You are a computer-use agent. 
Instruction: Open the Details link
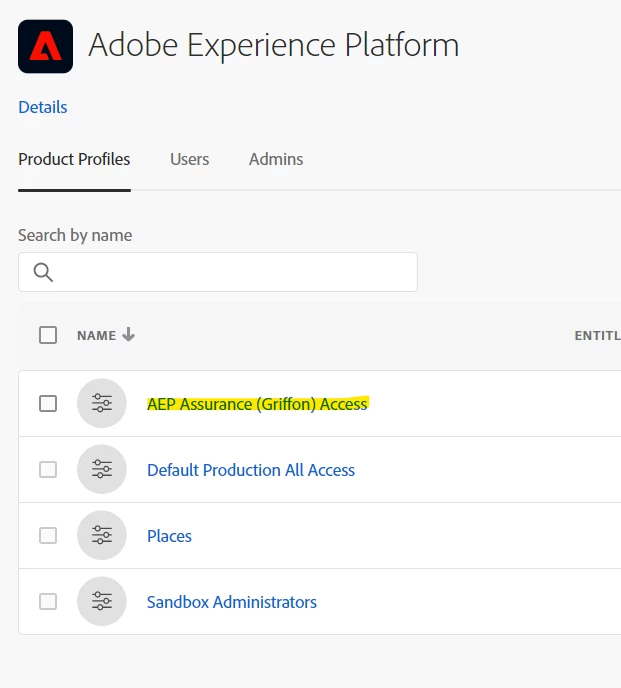point(43,107)
